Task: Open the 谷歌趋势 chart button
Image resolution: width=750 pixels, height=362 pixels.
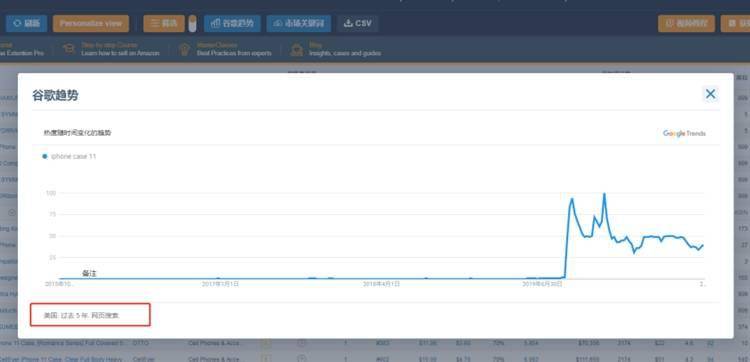Action: [232, 23]
